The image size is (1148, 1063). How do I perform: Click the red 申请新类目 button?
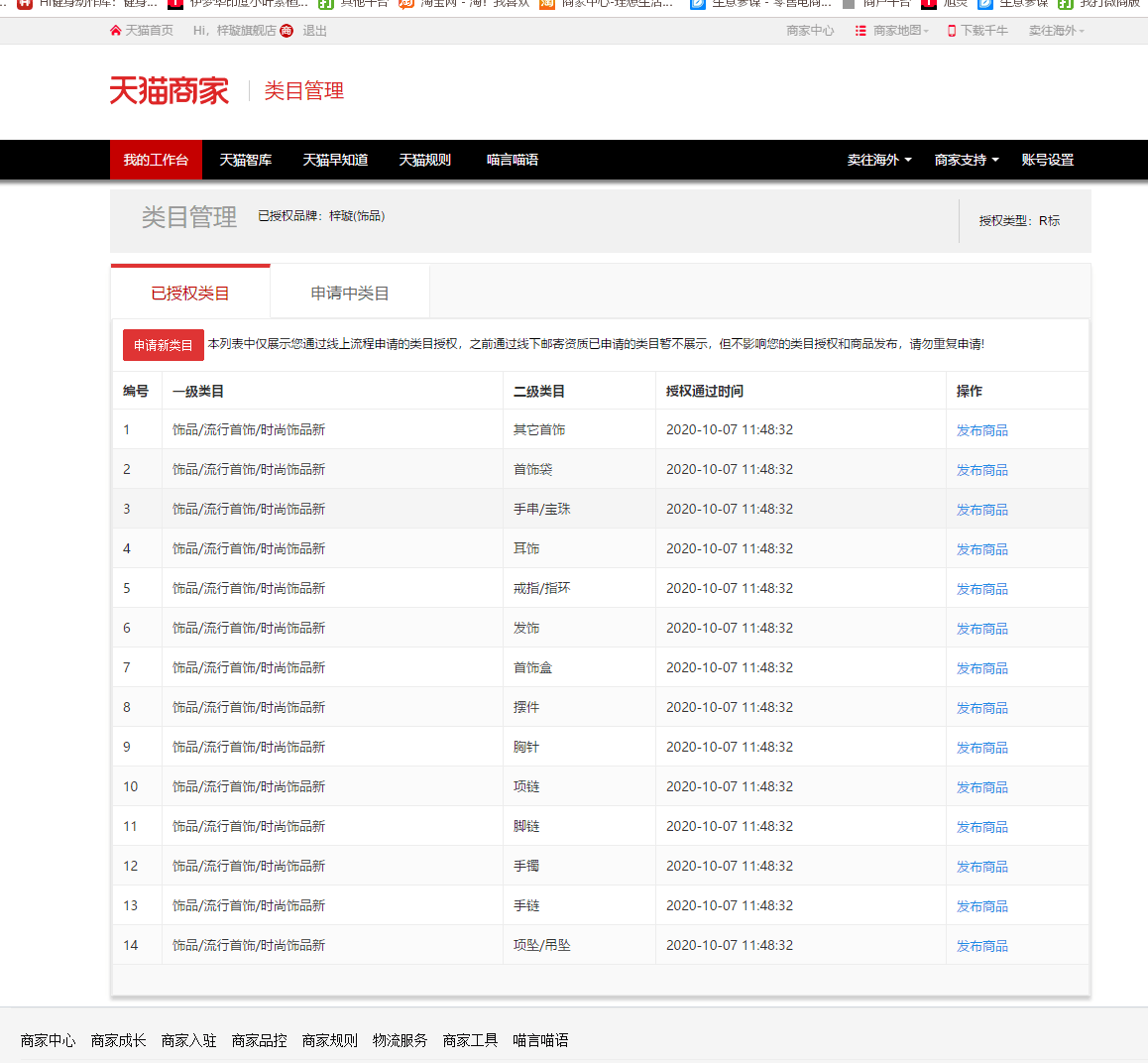pos(164,345)
